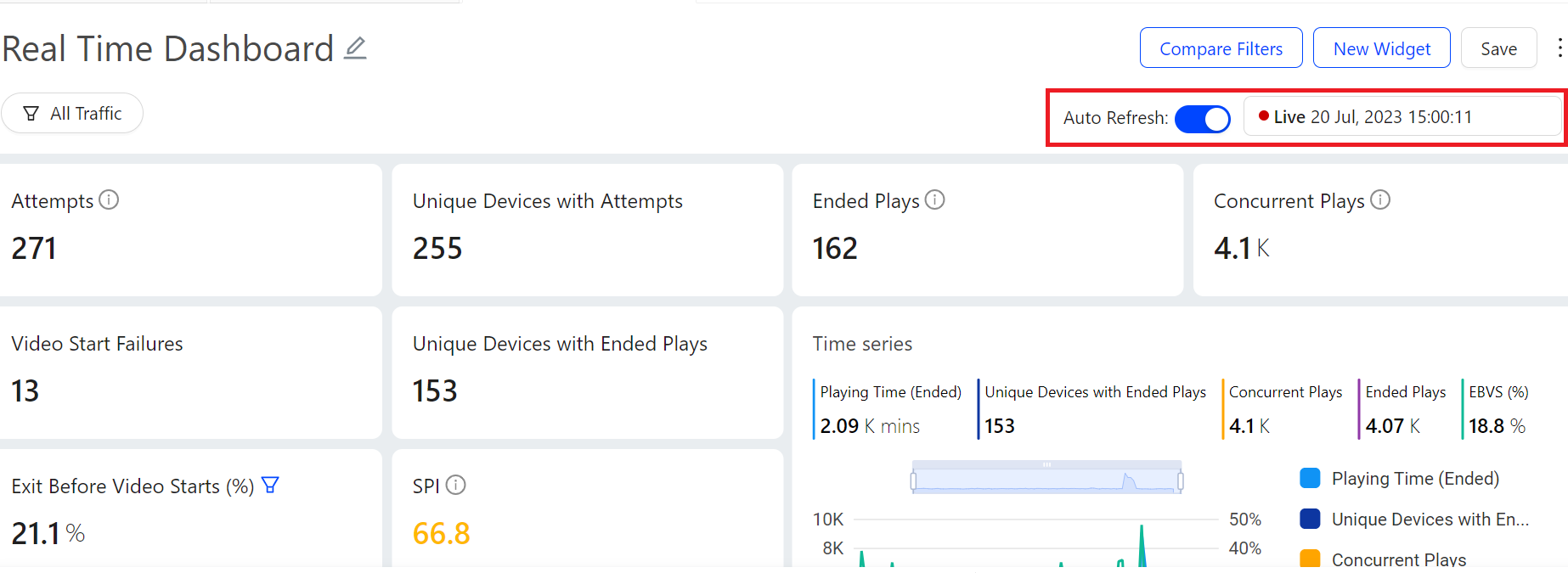Toggle Playing Time (Ended) legend entry
Viewport: 1568px width, 573px height.
click(x=1415, y=479)
